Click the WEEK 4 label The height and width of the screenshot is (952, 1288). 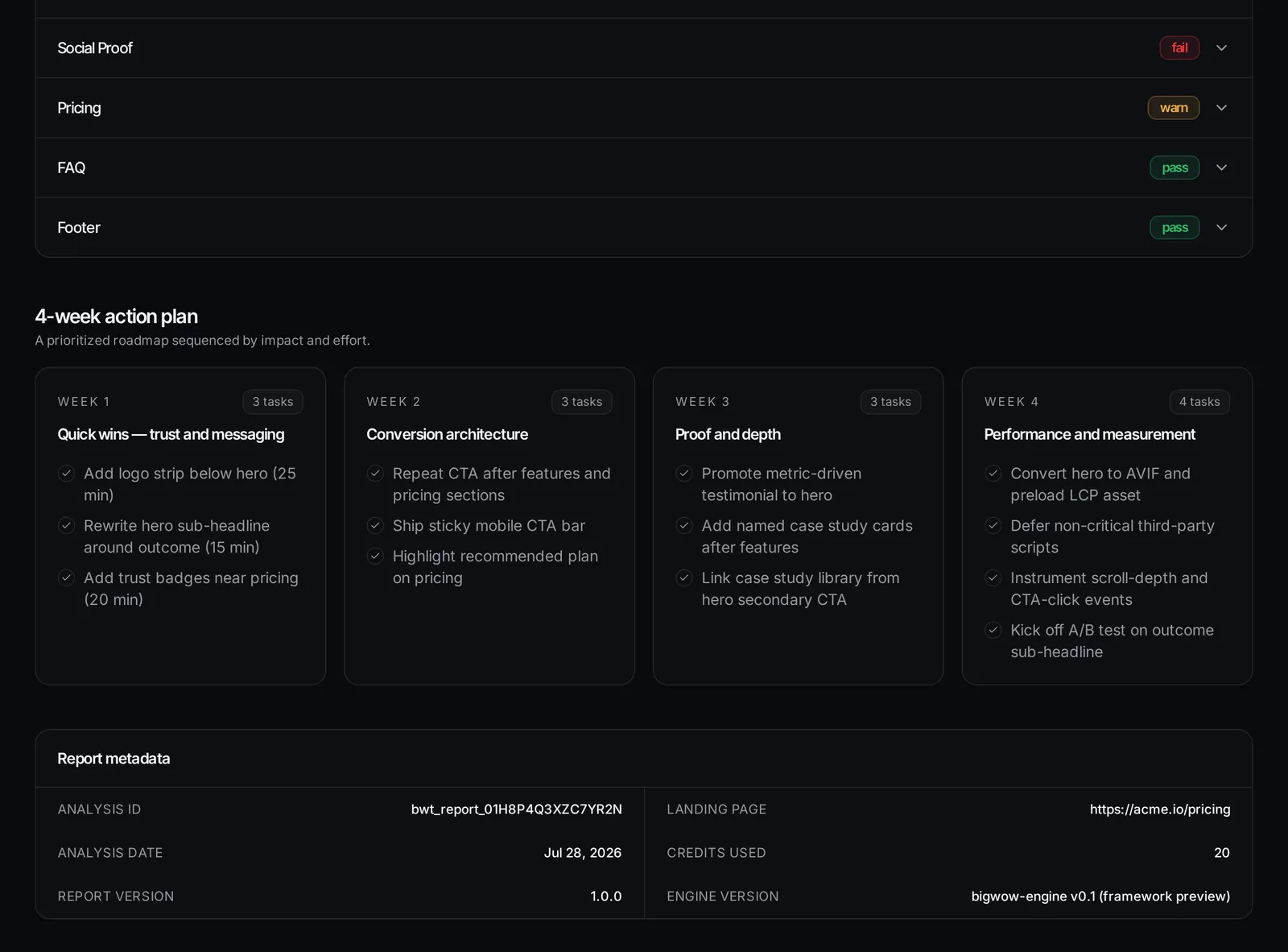pos(1011,402)
